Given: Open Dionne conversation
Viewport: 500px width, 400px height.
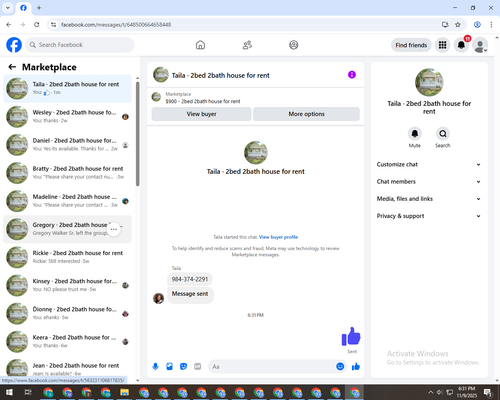Looking at the screenshot, I should pyautogui.click(x=67, y=313).
